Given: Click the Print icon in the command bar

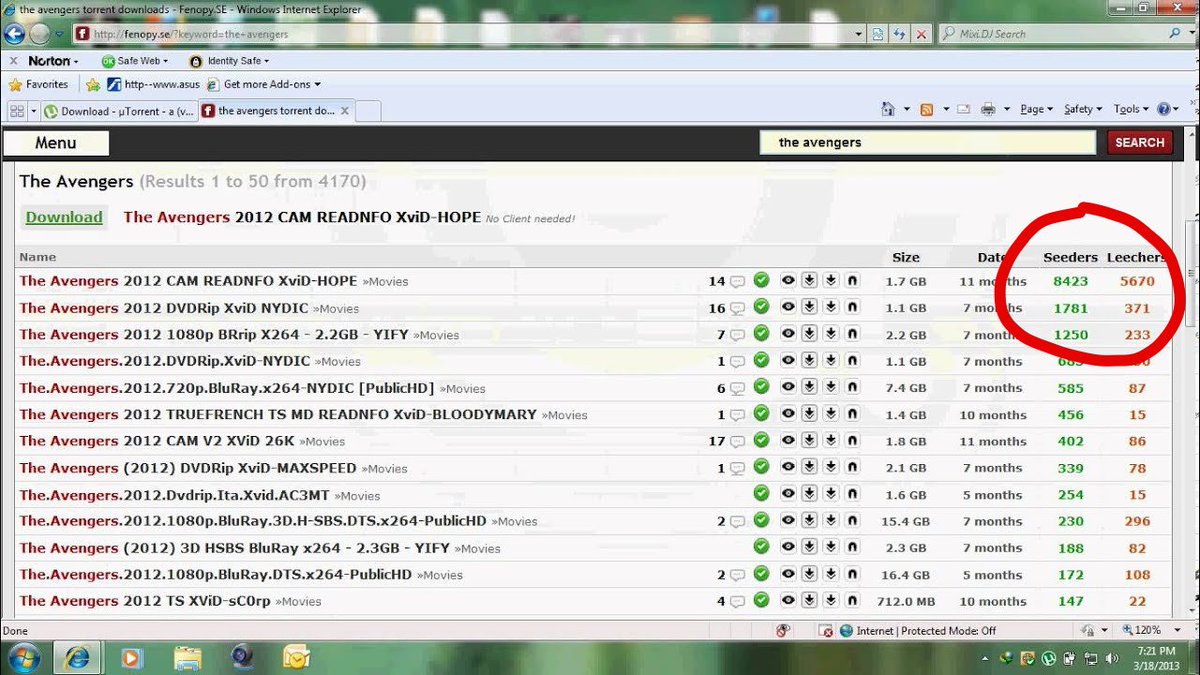Looking at the screenshot, I should point(988,110).
